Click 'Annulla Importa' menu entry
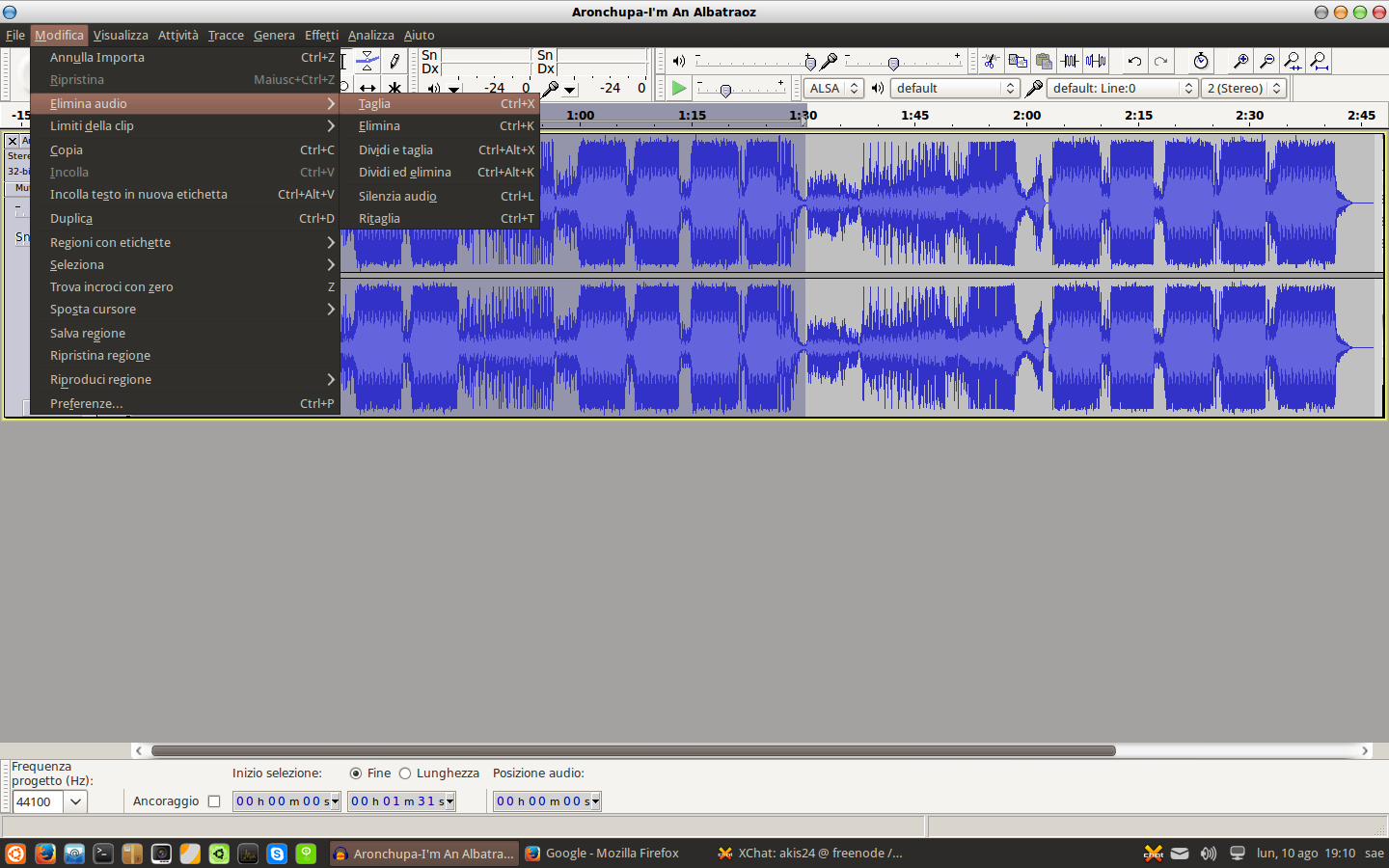 click(185, 58)
